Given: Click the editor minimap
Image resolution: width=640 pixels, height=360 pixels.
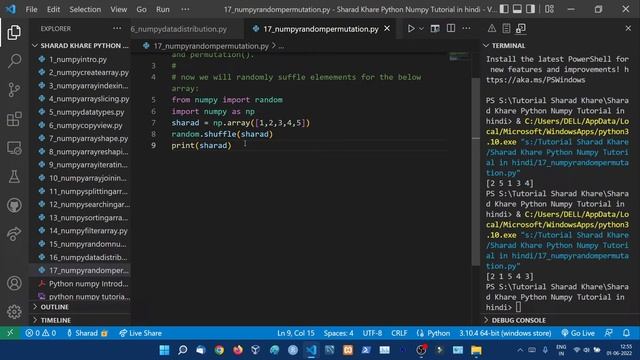Looking at the screenshot, I should click(460, 56).
